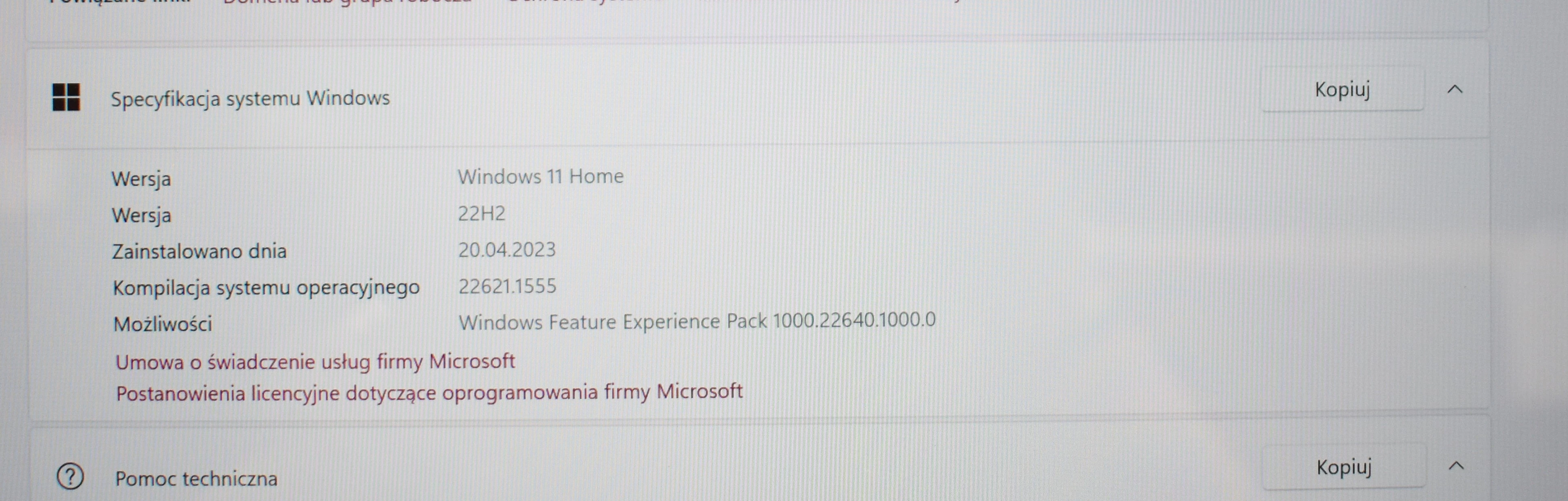
Task: Click the Kompilacja systemu operacyjnego label
Action: tap(266, 287)
